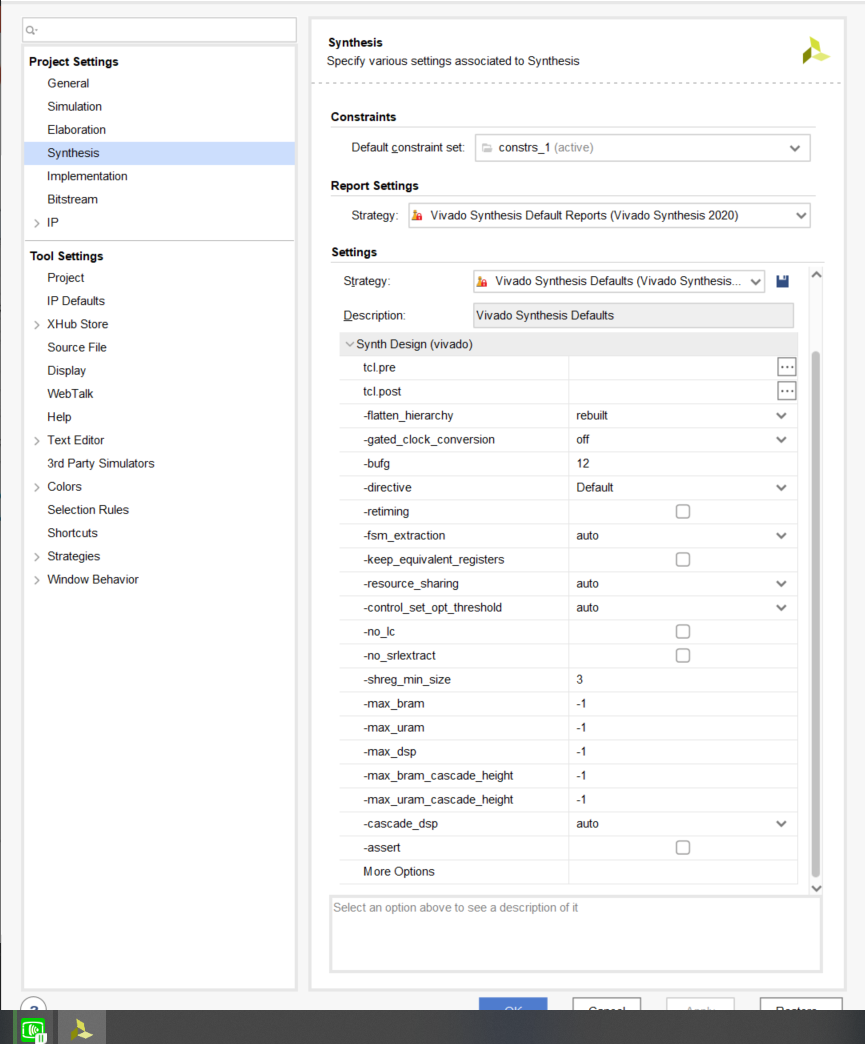Browse for the tcl.pre script file
The width and height of the screenshot is (865, 1044).
coord(786,367)
